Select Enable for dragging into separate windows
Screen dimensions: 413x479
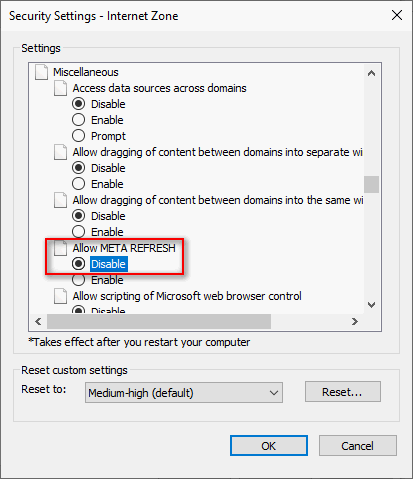[78, 184]
